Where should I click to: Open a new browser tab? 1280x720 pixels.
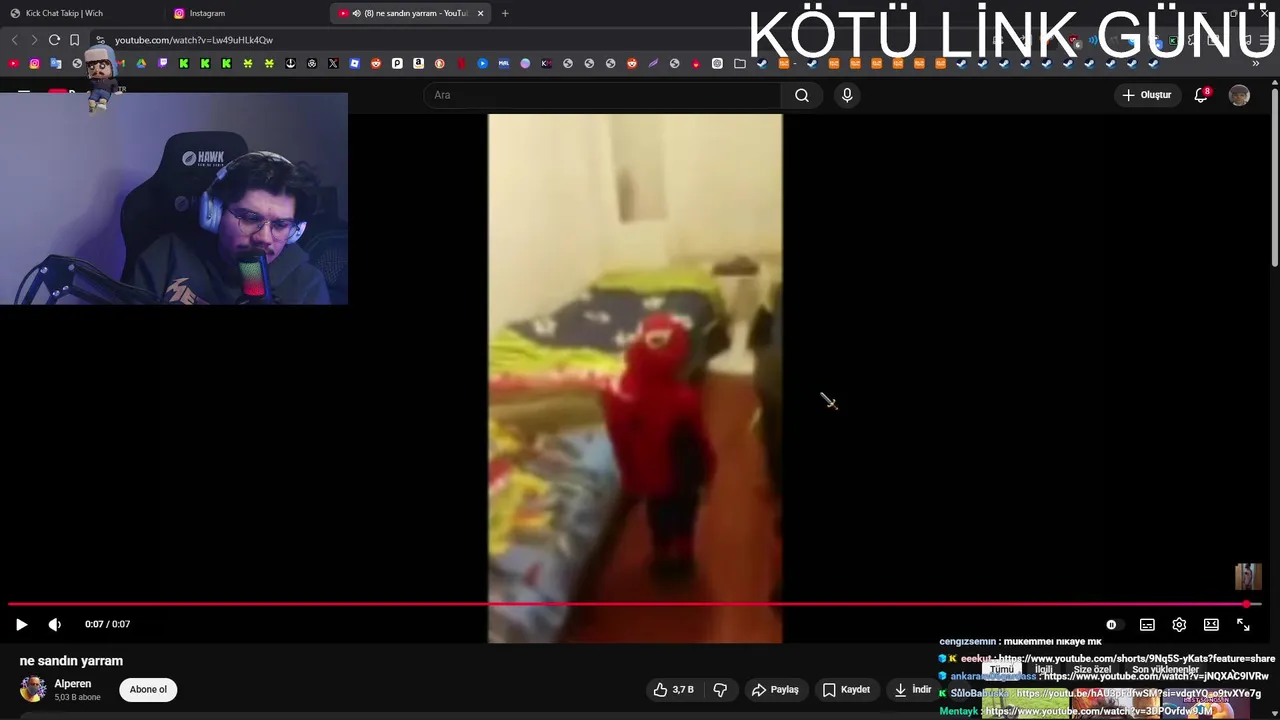click(x=505, y=13)
